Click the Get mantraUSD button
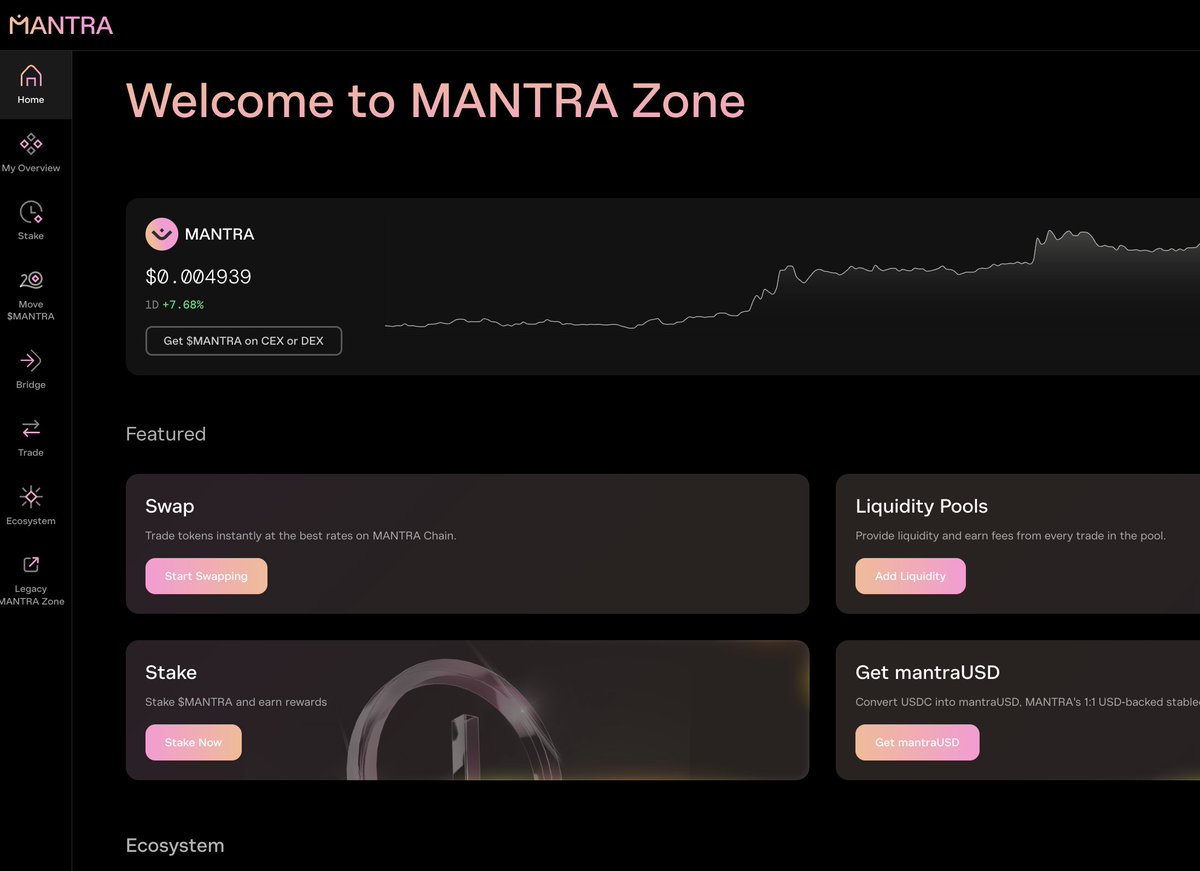This screenshot has width=1200, height=871. (917, 742)
